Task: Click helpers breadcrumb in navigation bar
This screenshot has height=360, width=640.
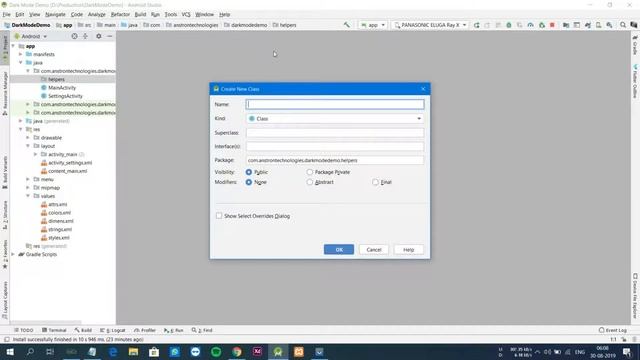Action: click(x=284, y=25)
